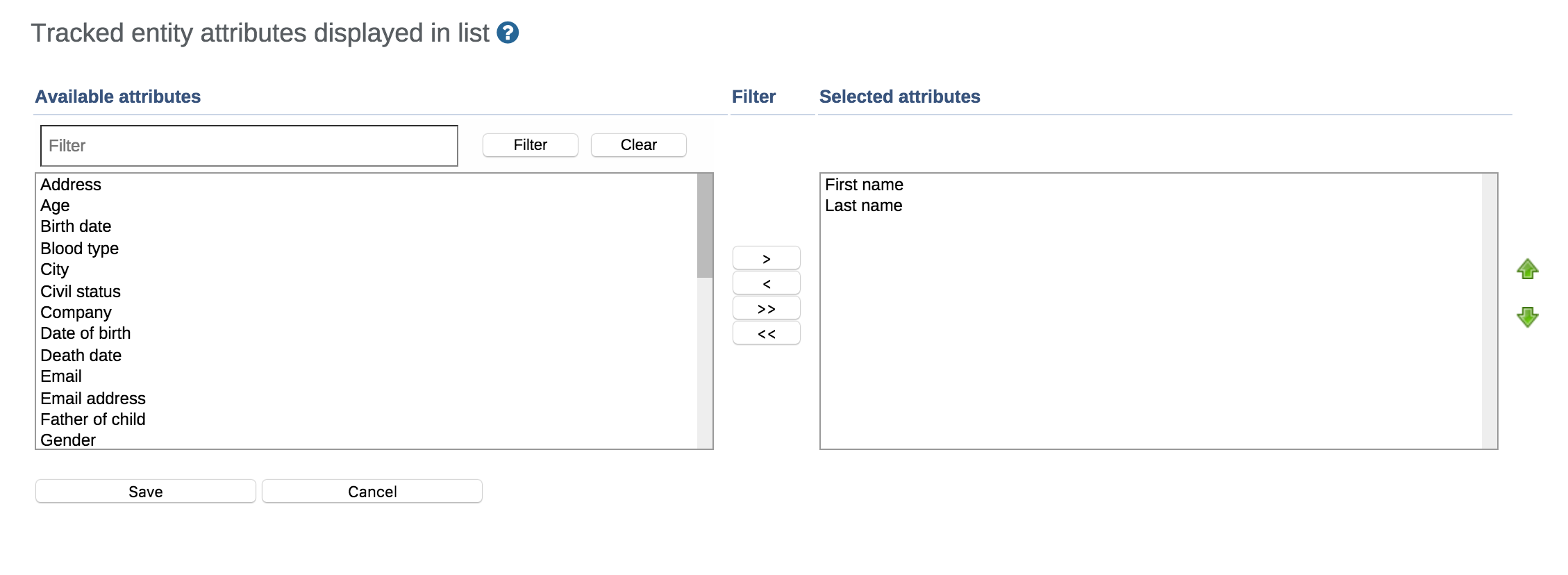
Task: Save the attribute list settings
Action: (x=145, y=492)
